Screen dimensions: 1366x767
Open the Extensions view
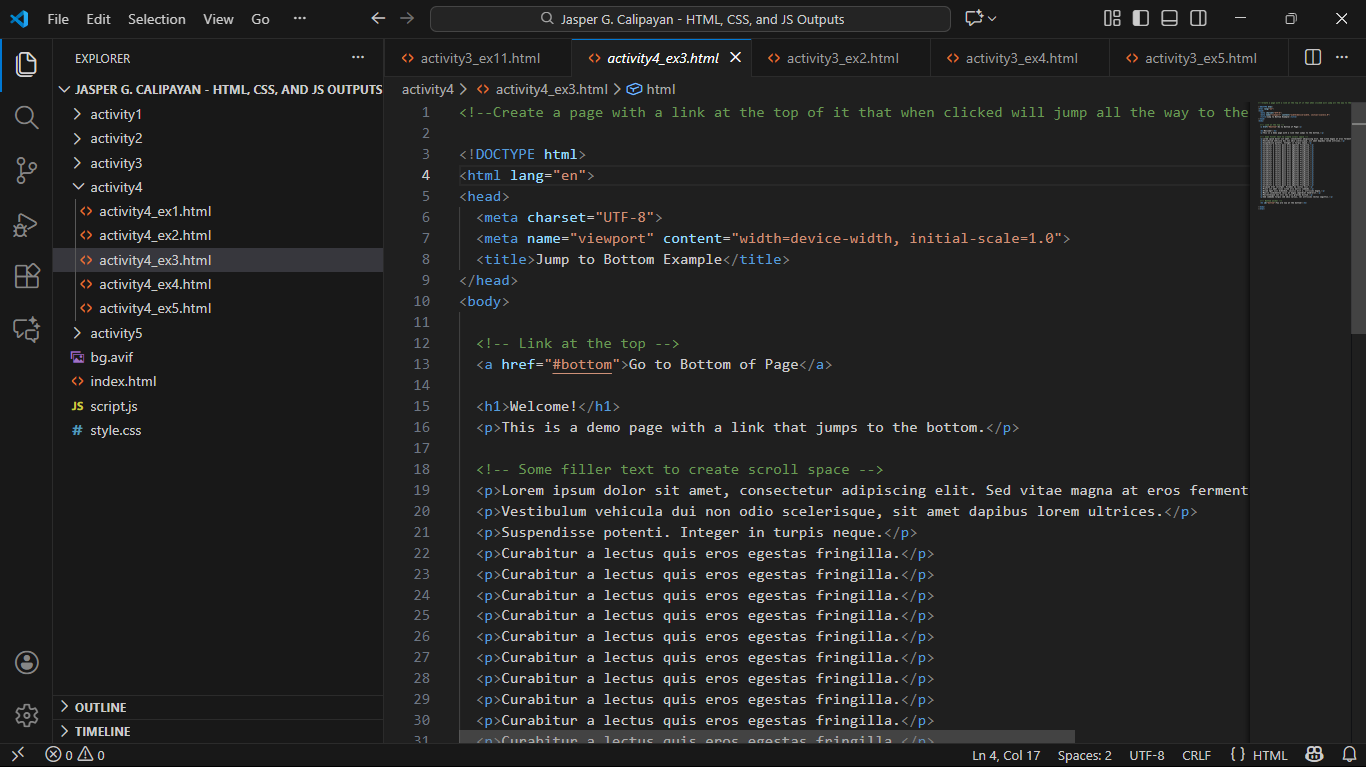tap(27, 277)
